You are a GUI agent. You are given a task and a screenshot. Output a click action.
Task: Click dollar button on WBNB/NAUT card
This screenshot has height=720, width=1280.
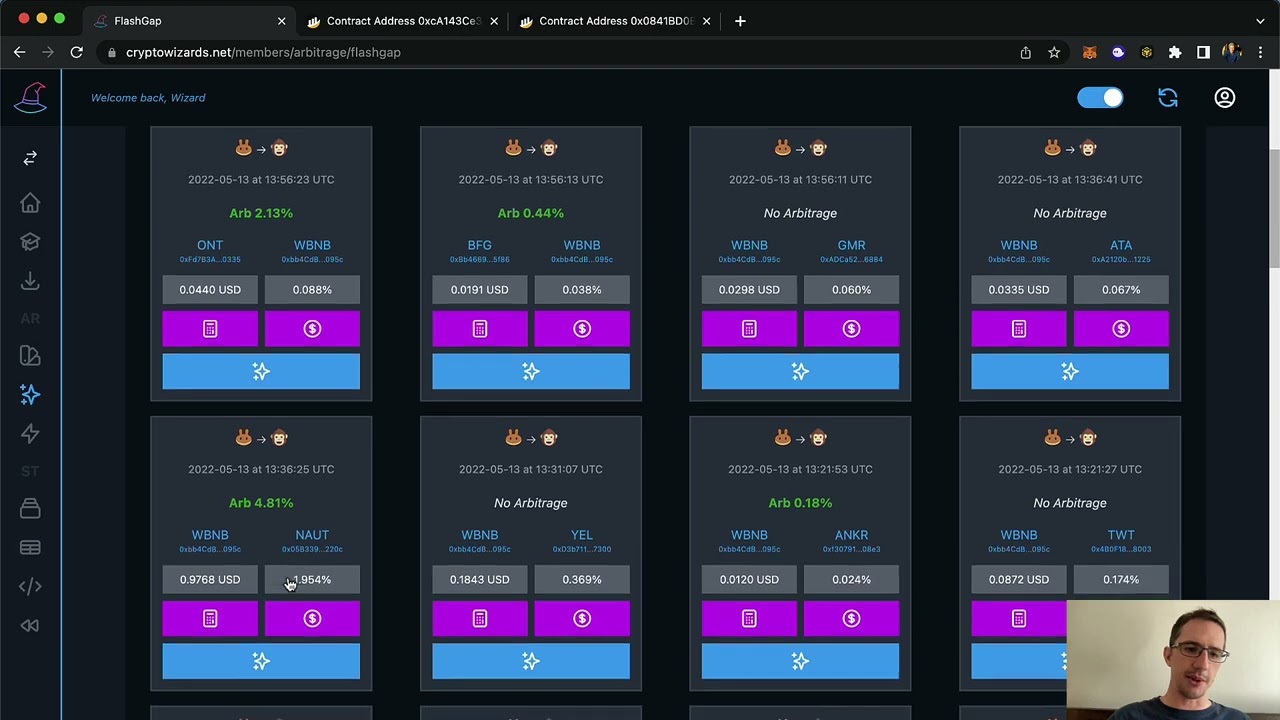point(312,619)
